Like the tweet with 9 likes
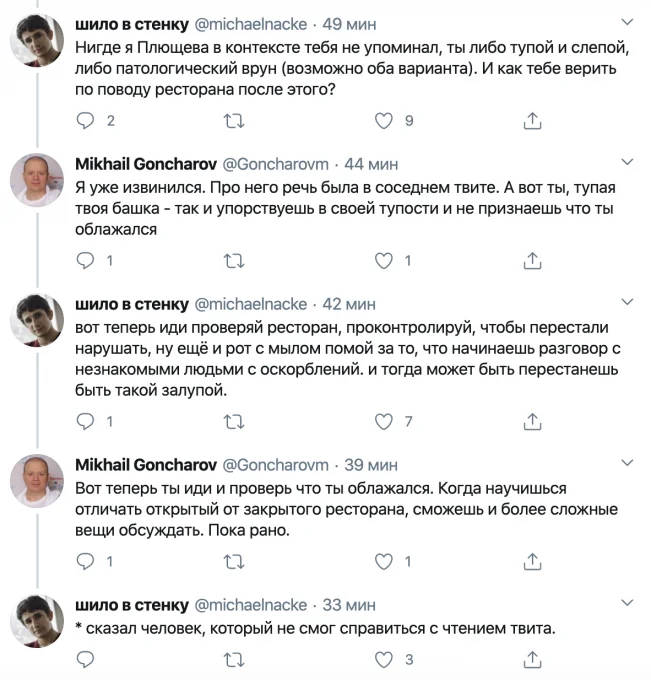The height and width of the screenshot is (680, 651). [x=384, y=121]
